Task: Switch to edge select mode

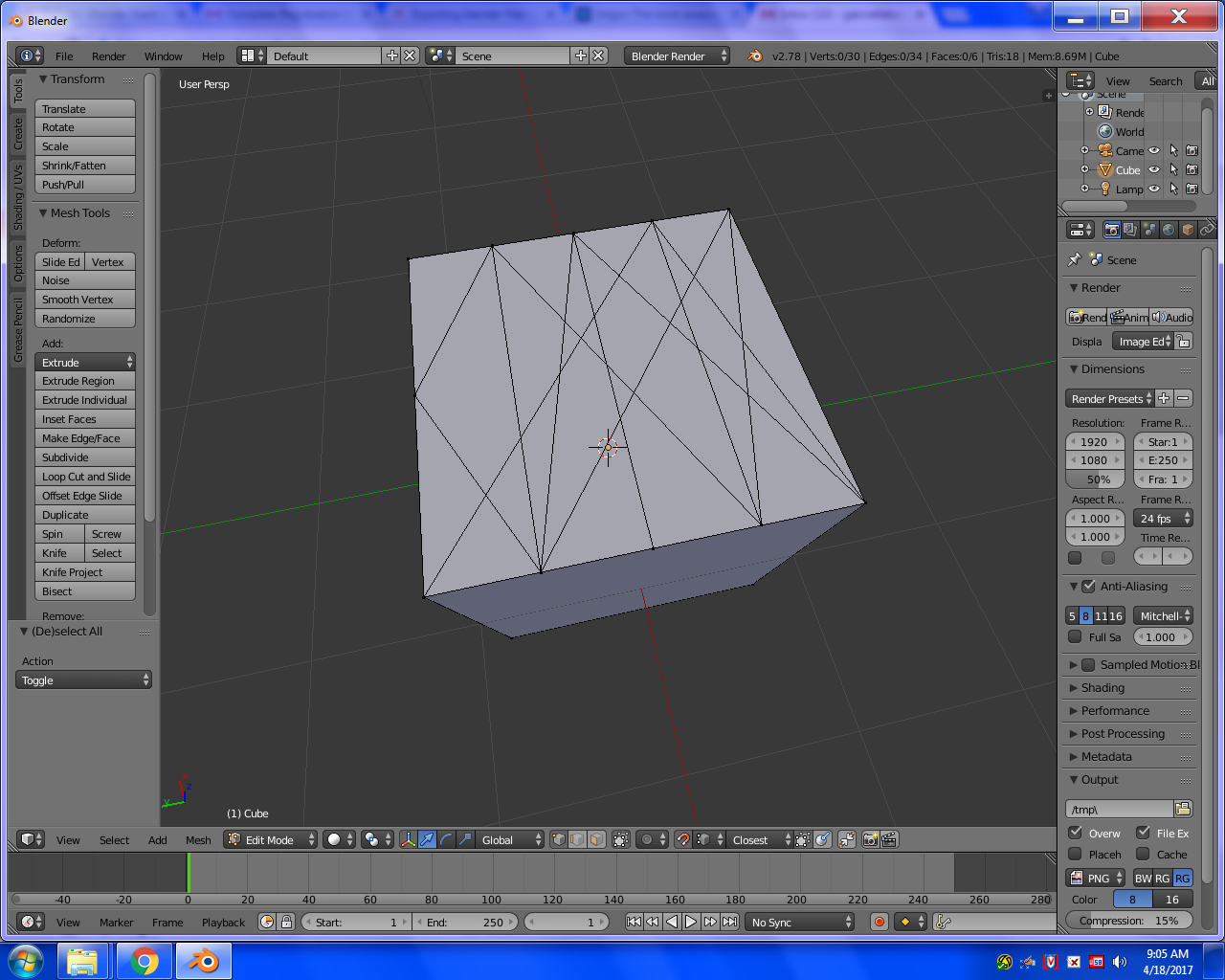Action: tap(577, 839)
